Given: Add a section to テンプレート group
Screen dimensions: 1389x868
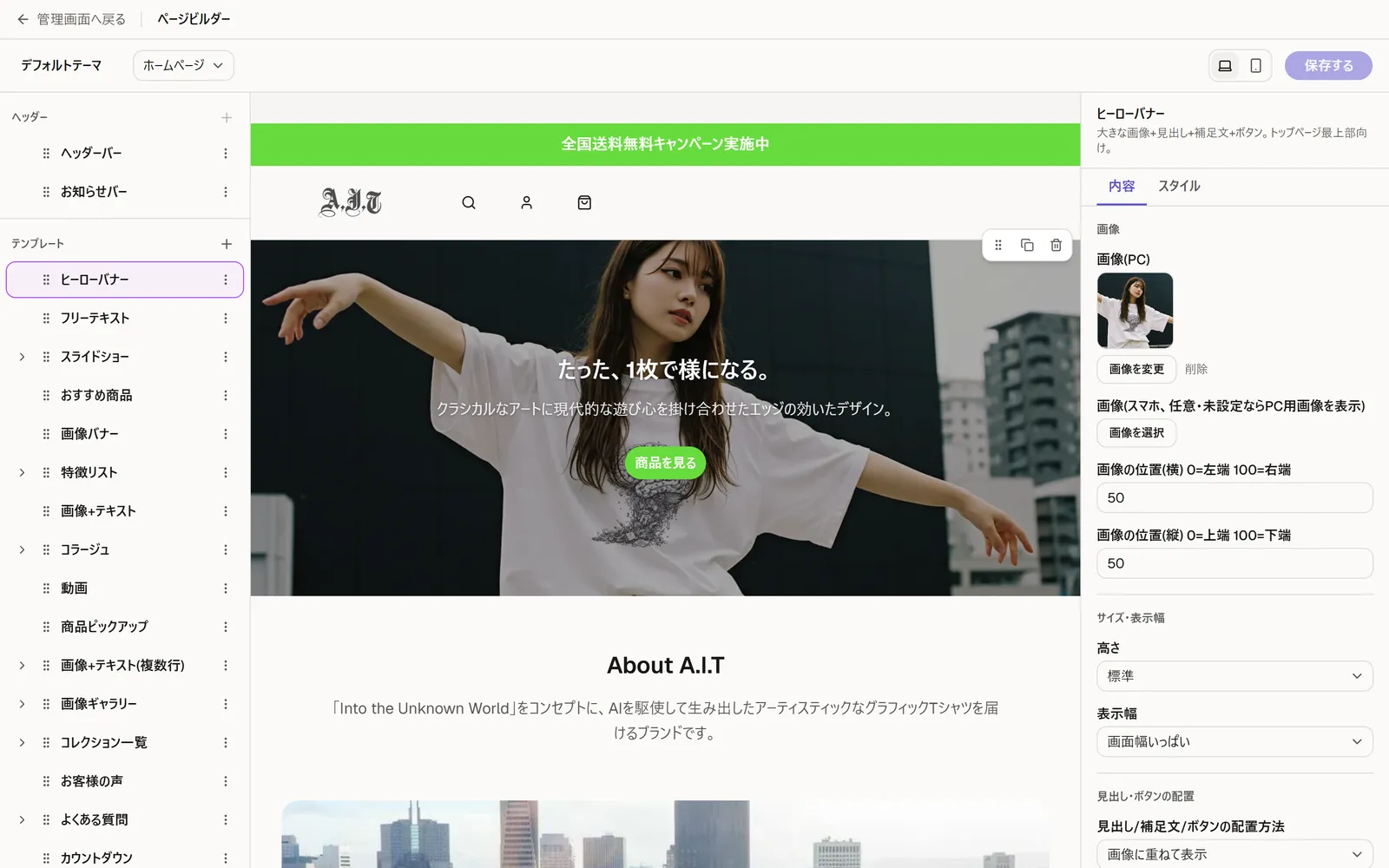Looking at the screenshot, I should tap(227, 244).
